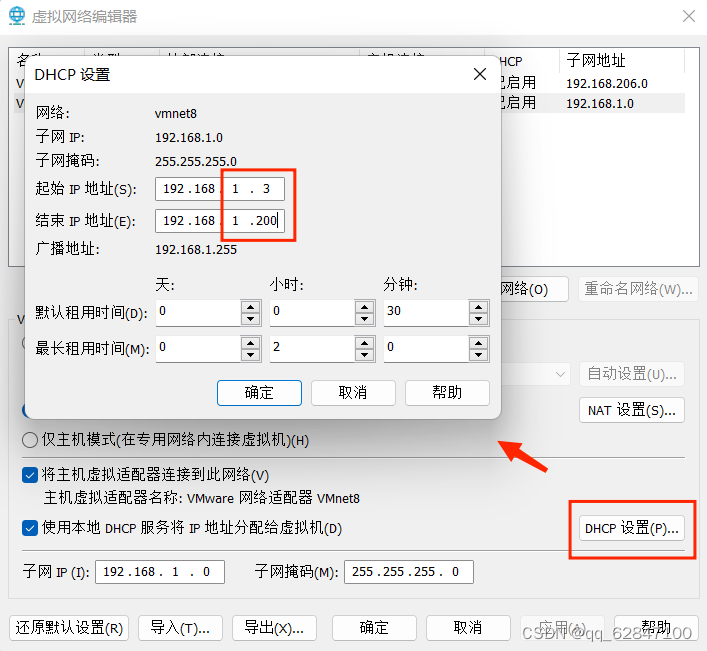Screen dimensions: 707x651
Task: Click 起始 IP 地址 input field
Action: pyautogui.click(x=220, y=188)
